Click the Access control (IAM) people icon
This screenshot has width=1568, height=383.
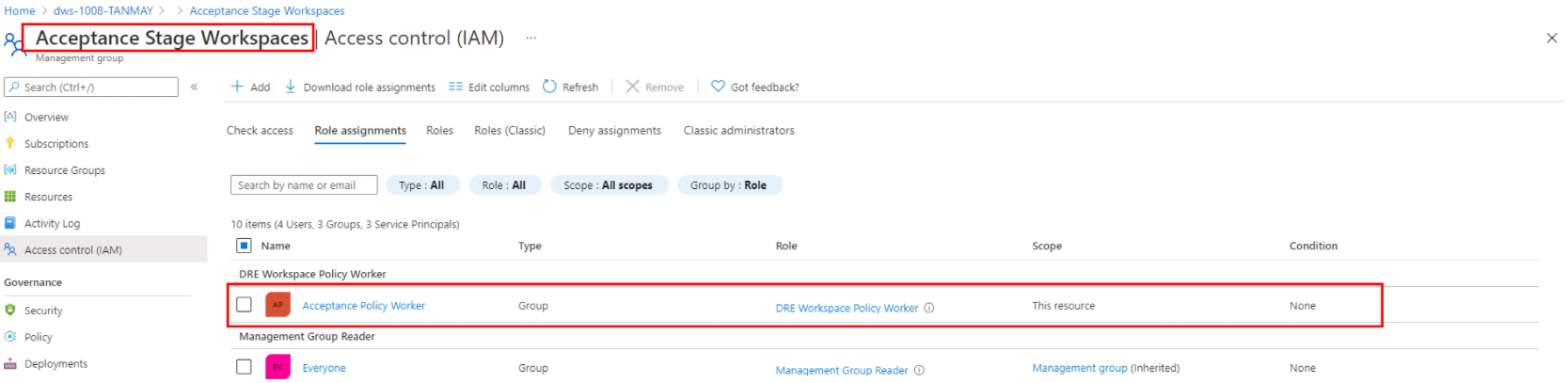pos(10,249)
